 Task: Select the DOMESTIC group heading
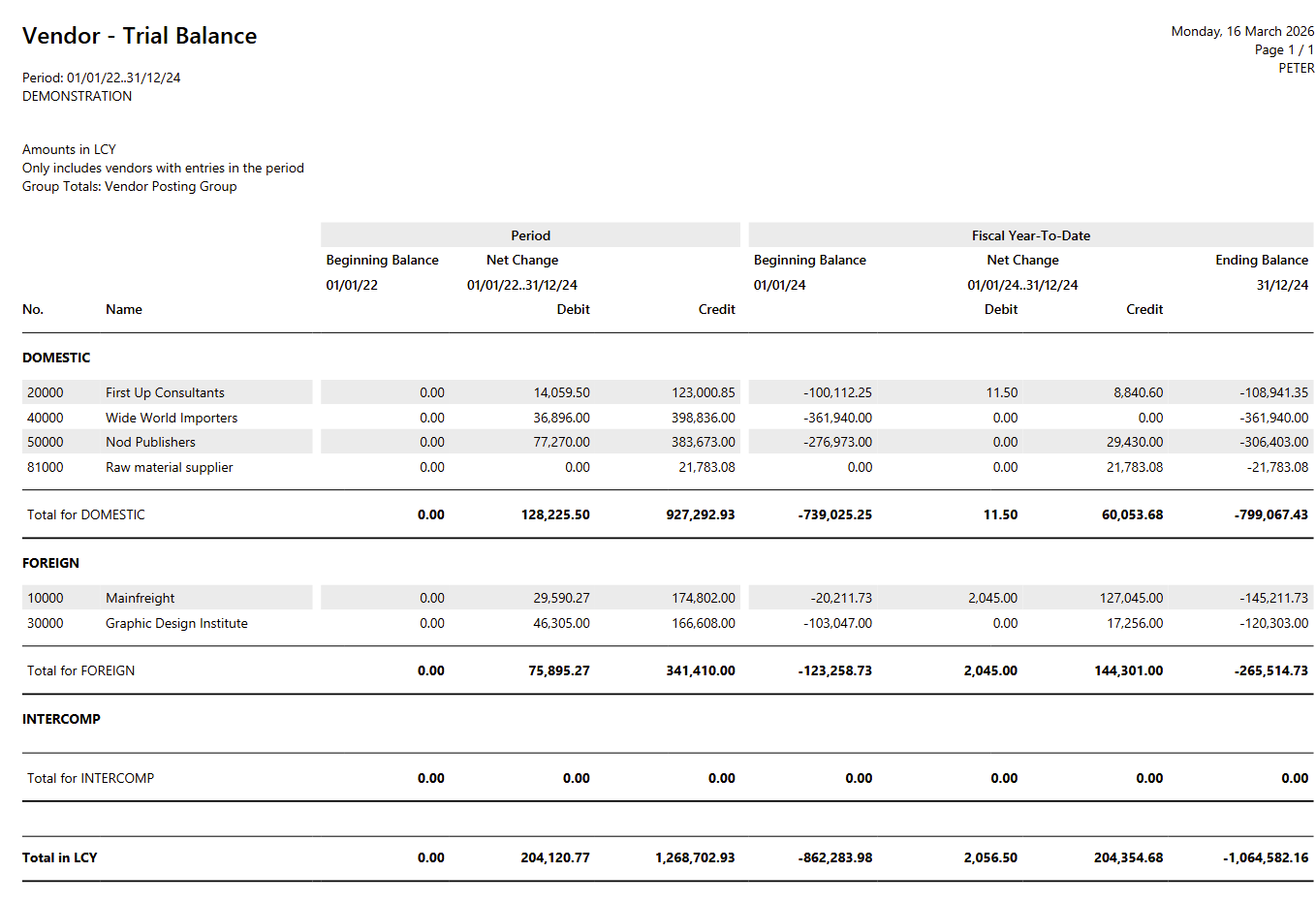tap(56, 358)
